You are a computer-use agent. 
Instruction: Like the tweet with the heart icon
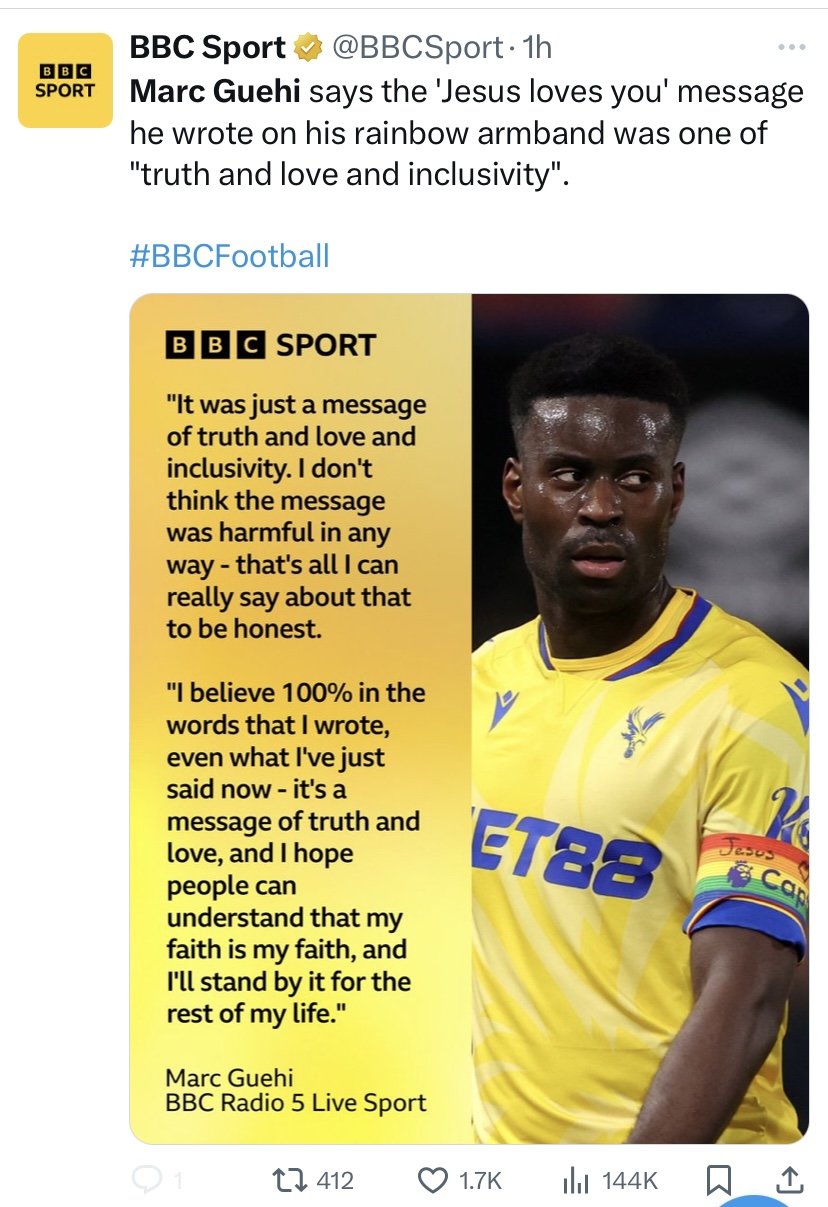coord(433,1181)
